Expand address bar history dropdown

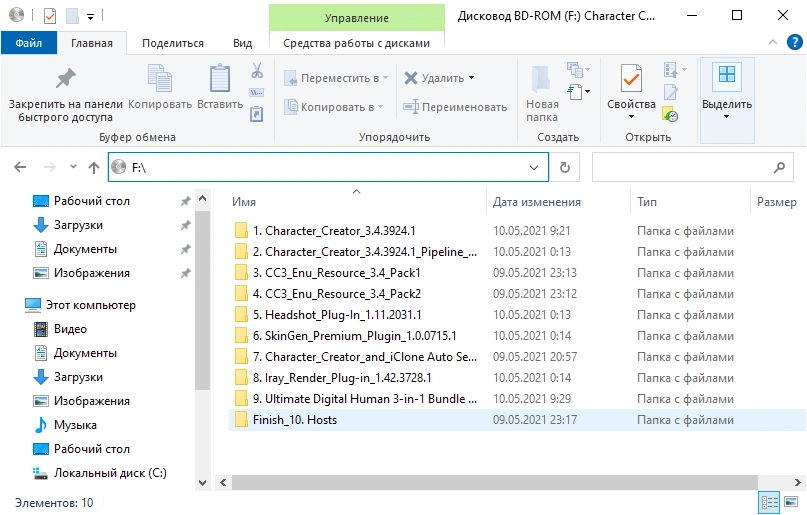(x=534, y=167)
